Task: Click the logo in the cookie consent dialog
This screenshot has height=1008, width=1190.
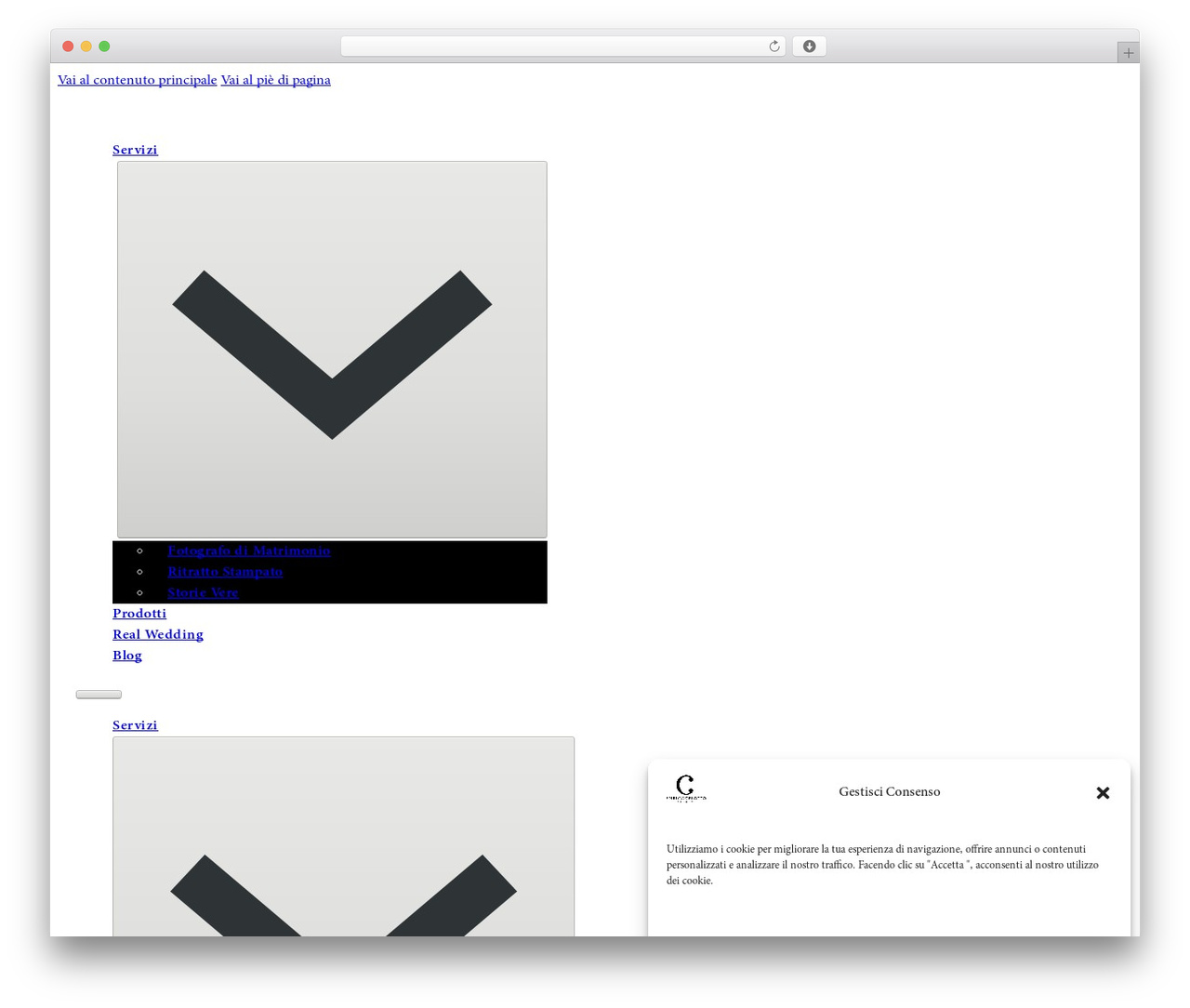Action: [686, 789]
